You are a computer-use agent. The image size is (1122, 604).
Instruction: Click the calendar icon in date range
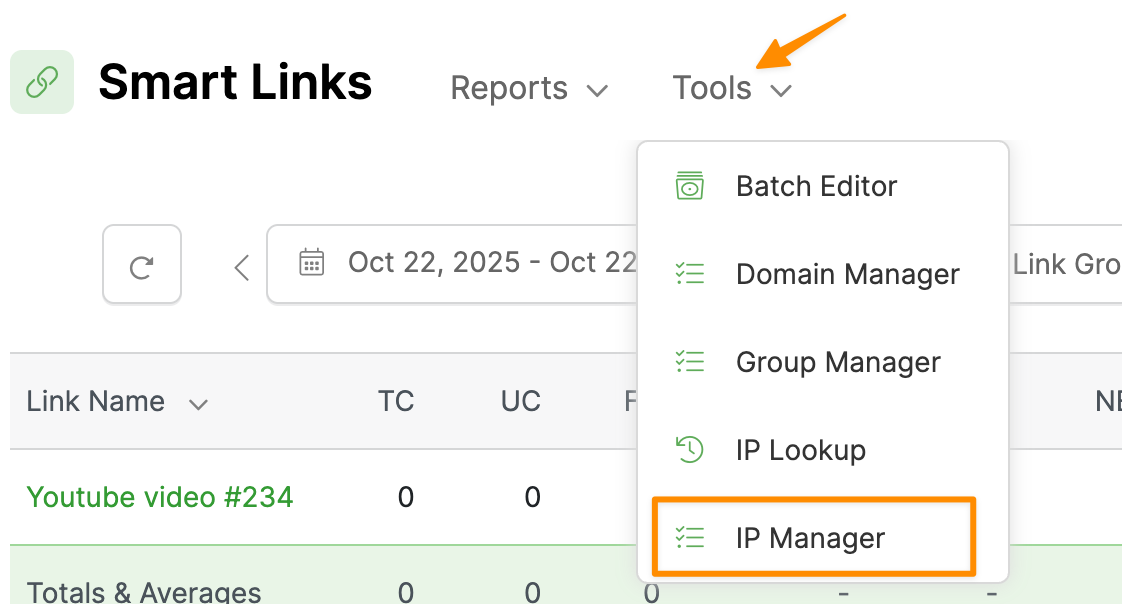[312, 263]
